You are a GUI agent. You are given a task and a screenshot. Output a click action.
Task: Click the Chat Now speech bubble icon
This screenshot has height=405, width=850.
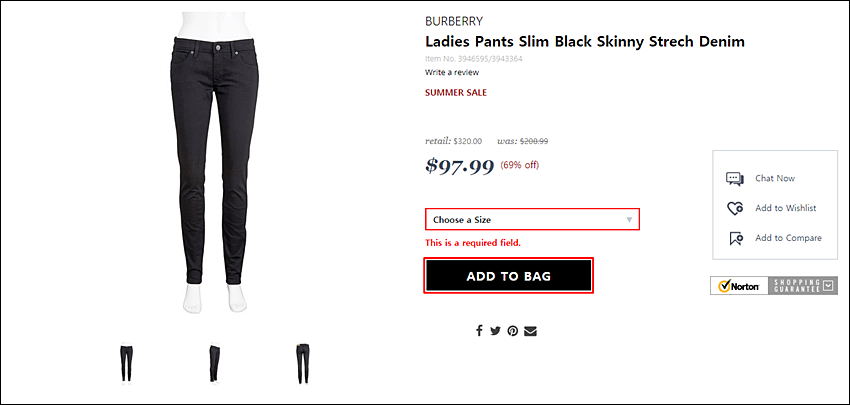coord(735,179)
